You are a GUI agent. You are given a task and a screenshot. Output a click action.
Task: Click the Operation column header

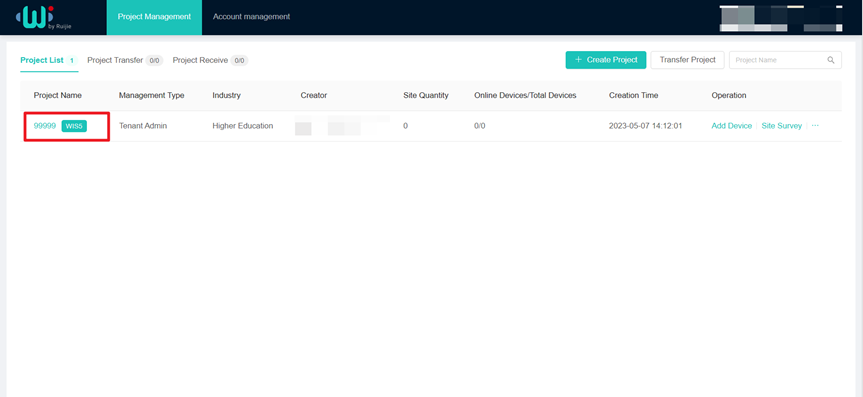[729, 95]
